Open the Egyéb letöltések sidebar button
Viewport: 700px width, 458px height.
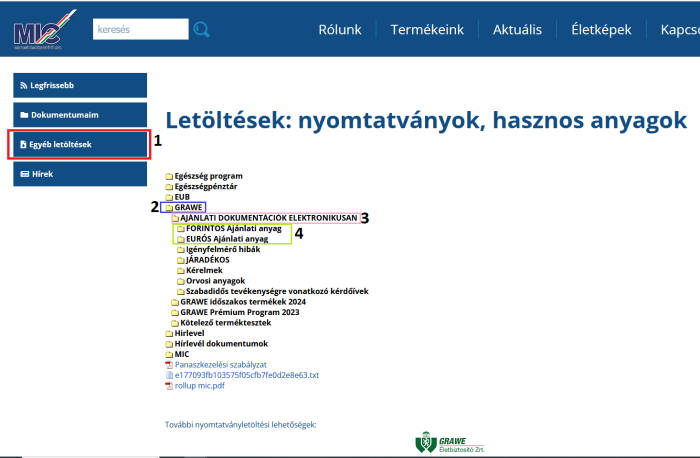pyautogui.click(x=79, y=144)
